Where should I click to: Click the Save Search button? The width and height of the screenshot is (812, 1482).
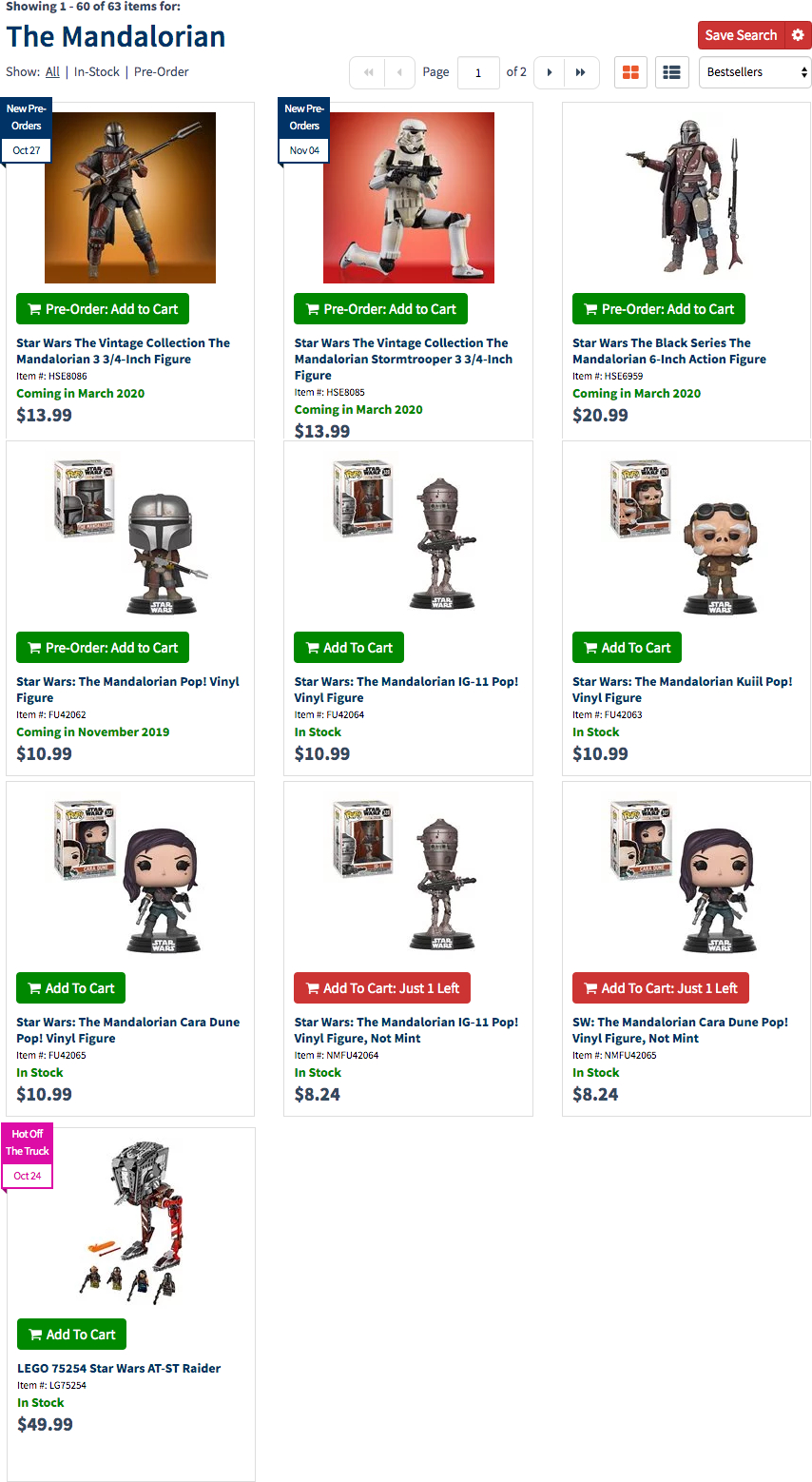(741, 35)
